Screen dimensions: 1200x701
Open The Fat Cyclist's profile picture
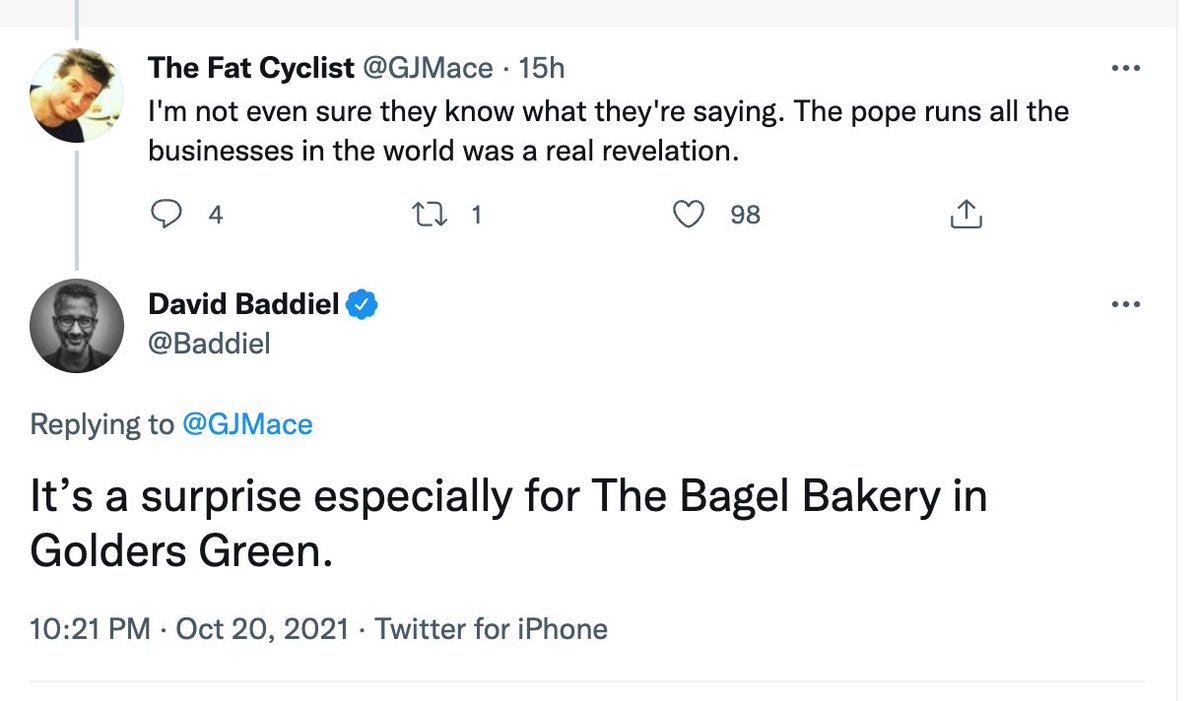click(x=77, y=94)
